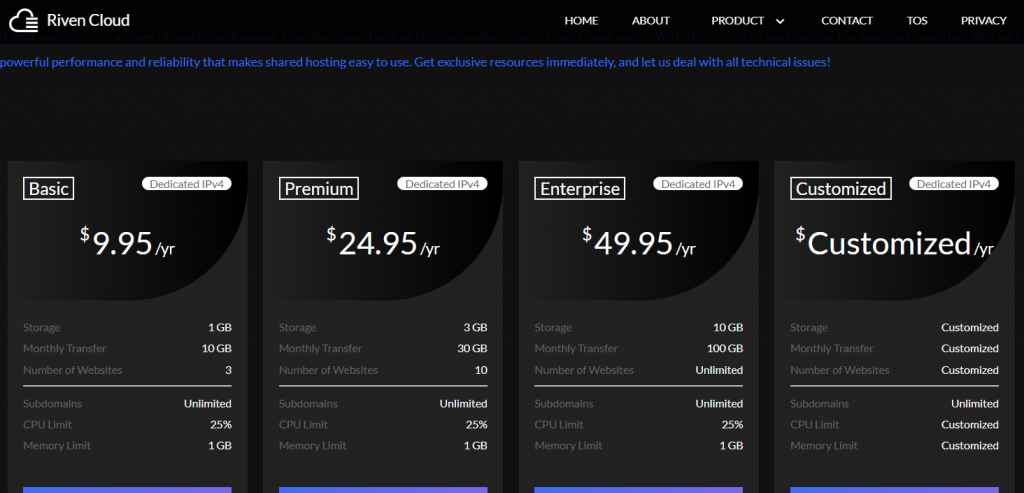The image size is (1024, 493).
Task: Click the $24.95 /yr price
Action: tap(383, 243)
